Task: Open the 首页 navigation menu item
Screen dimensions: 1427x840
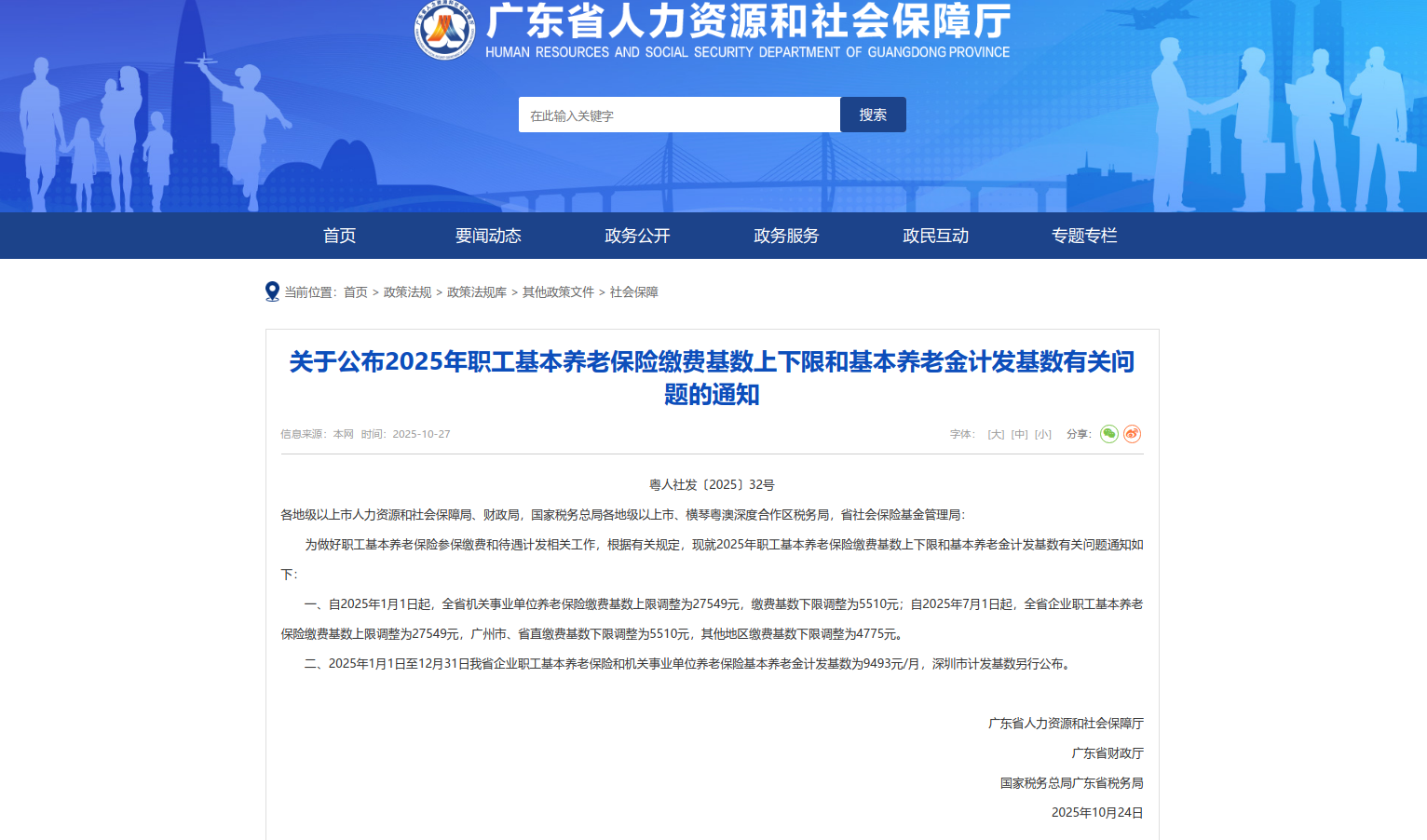Action: point(339,236)
